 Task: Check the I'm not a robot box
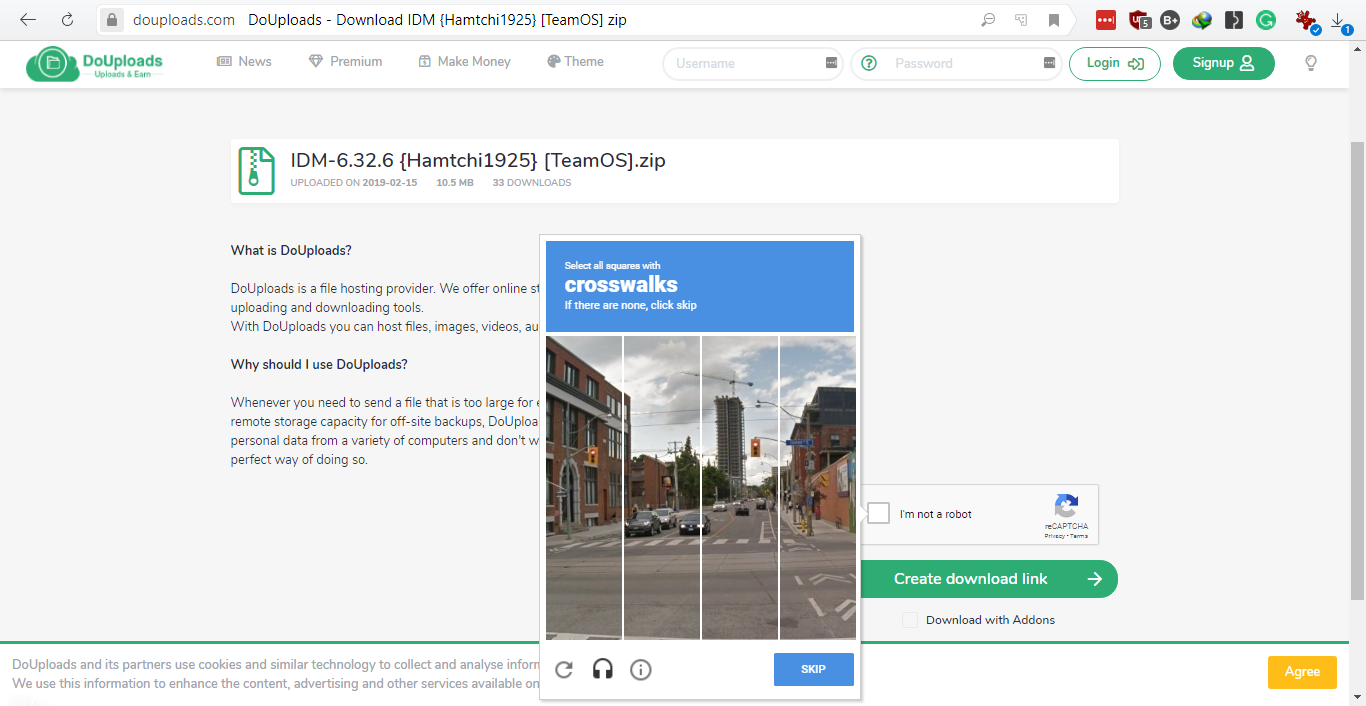[878, 513]
